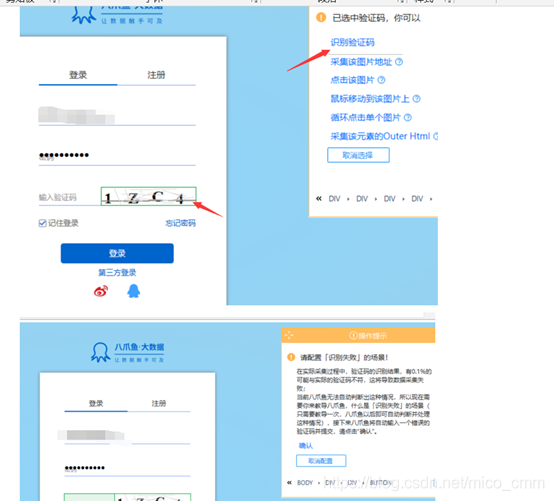This screenshot has width=554, height=501.
Task: Click help icon beside 采集该图片地址
Action: (x=399, y=62)
